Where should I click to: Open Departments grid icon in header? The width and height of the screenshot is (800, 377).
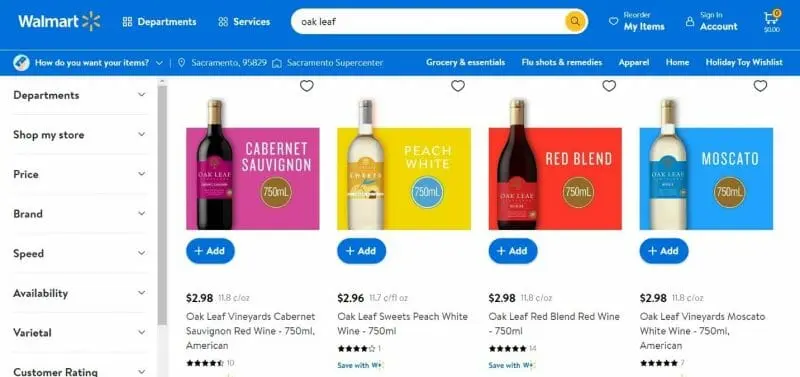click(x=128, y=22)
